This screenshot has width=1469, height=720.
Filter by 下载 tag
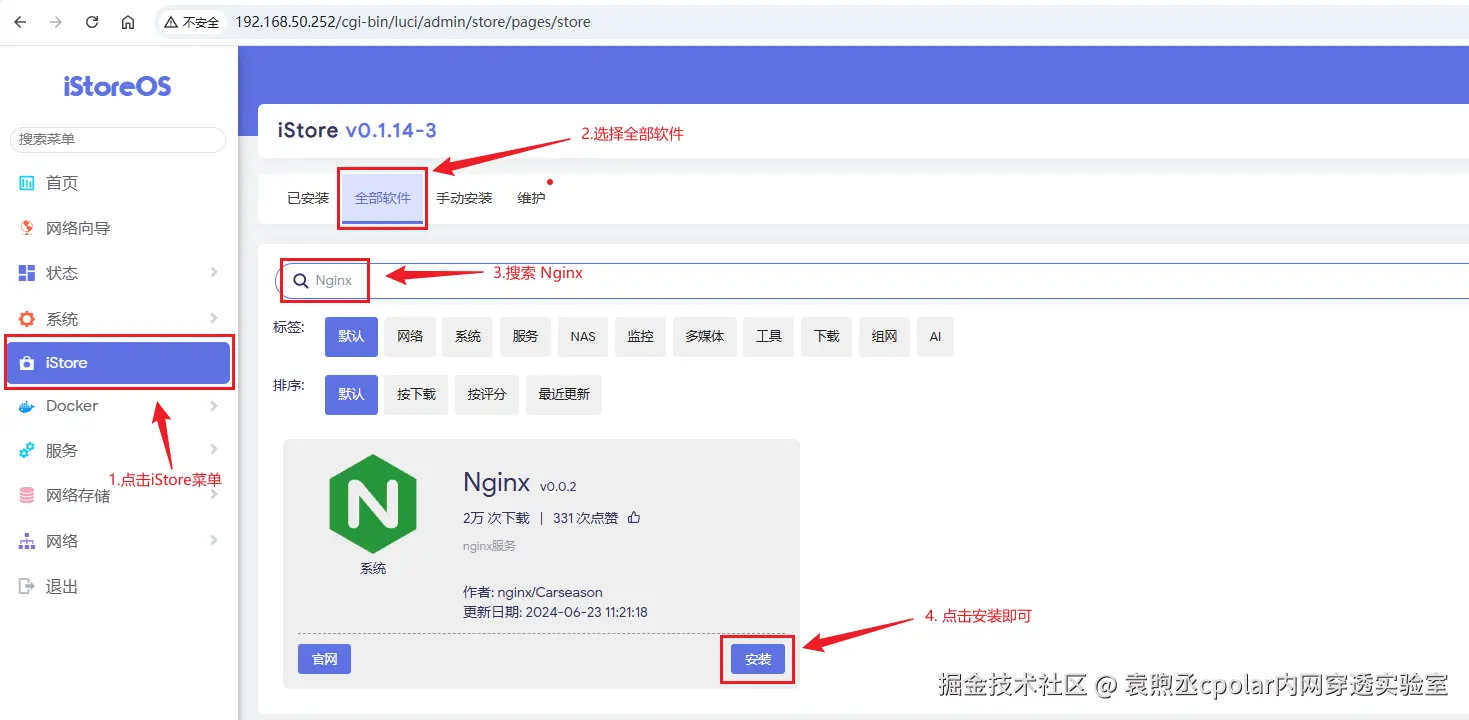point(827,337)
